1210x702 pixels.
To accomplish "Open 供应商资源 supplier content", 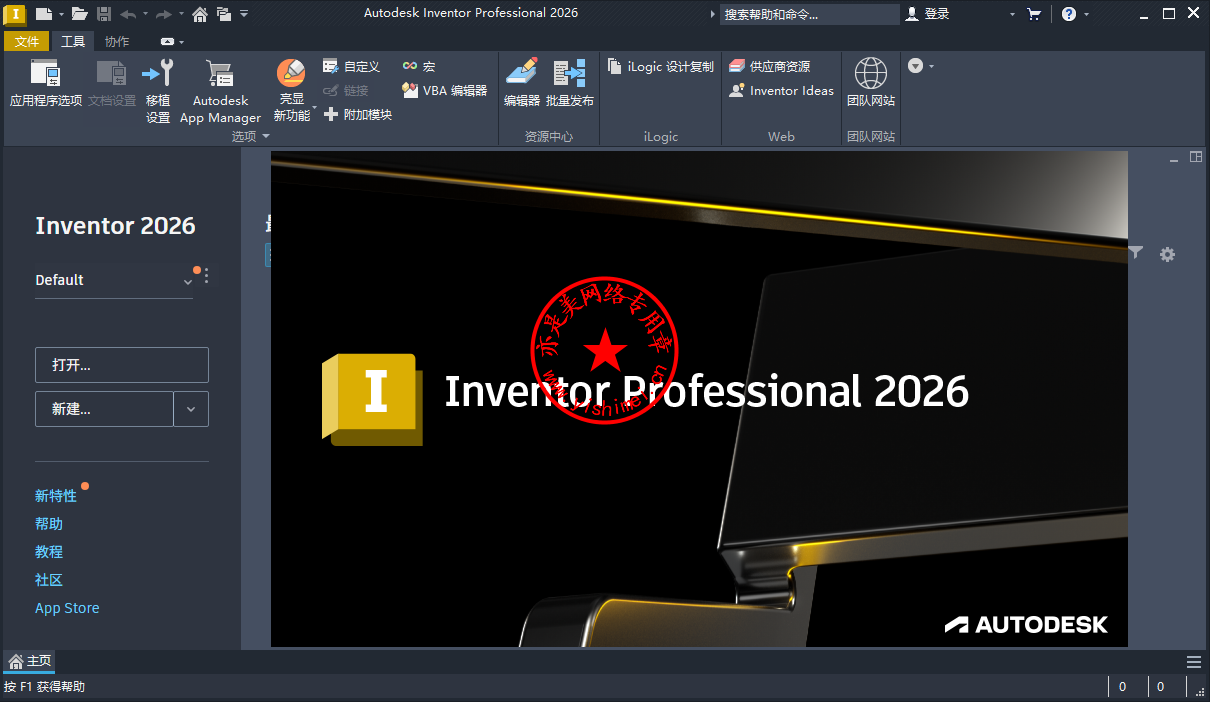I will [769, 66].
